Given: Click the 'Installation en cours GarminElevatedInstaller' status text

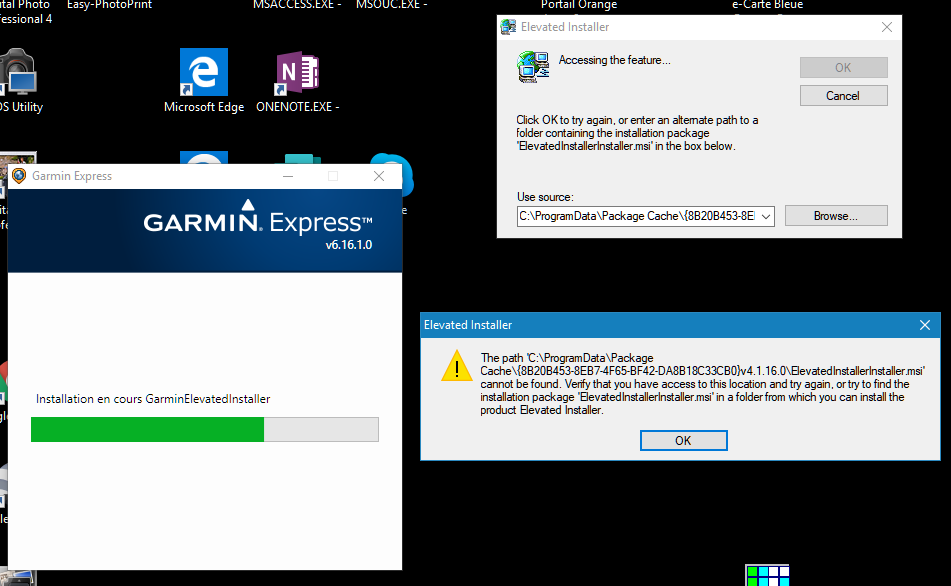Looking at the screenshot, I should coord(153,399).
